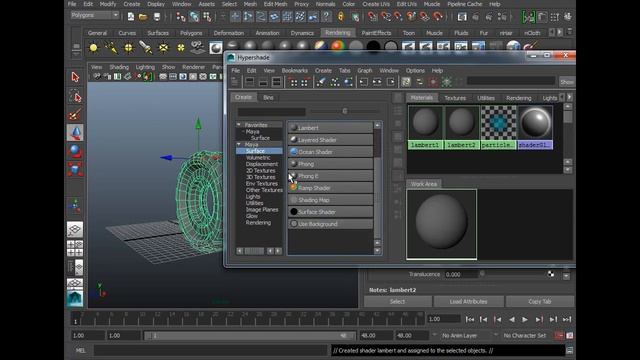Viewport: 640px width, 360px height.
Task: Click the MEL command line input
Action: pyautogui.click(x=211, y=350)
